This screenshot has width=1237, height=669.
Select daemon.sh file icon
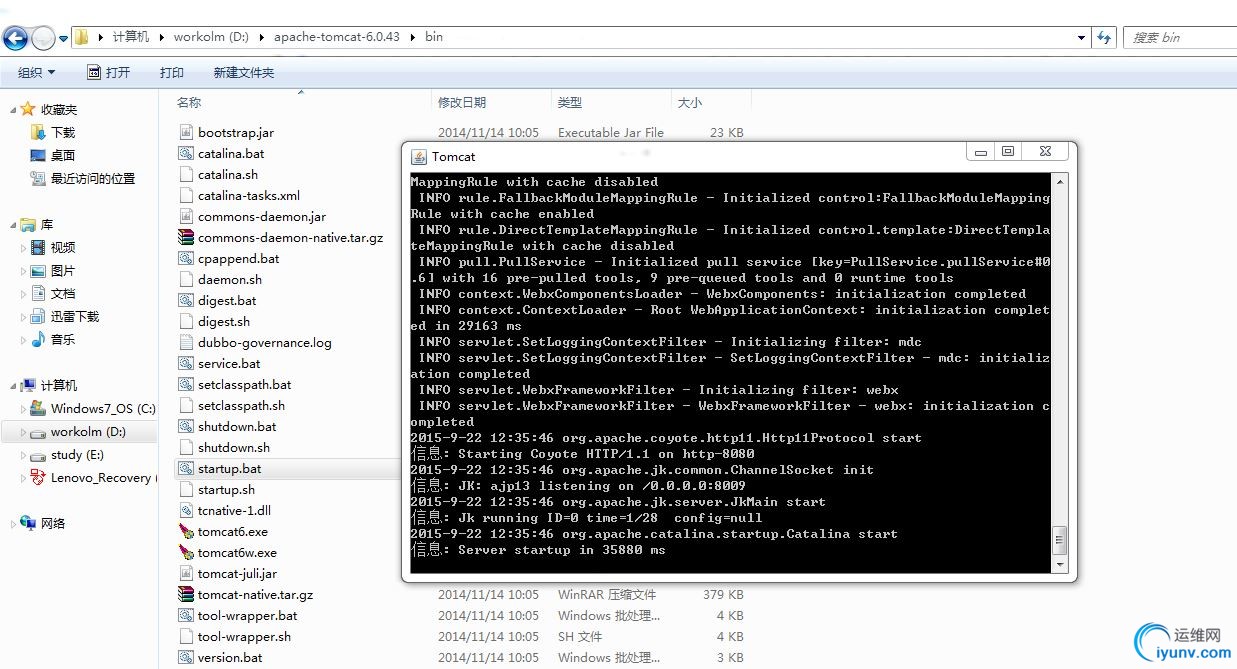[186, 279]
